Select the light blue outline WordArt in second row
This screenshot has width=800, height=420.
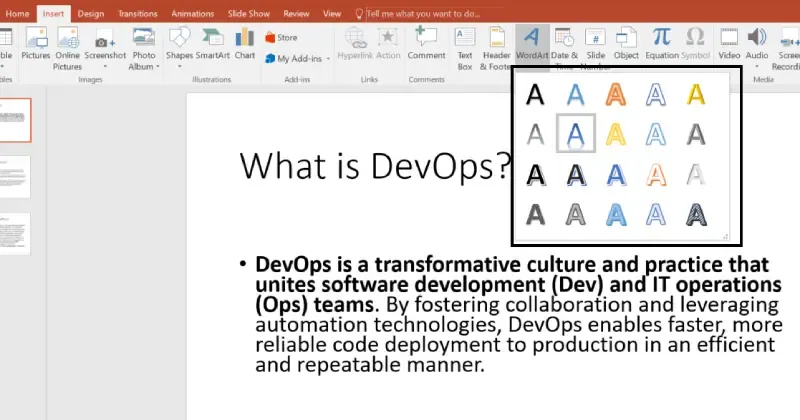pos(656,135)
